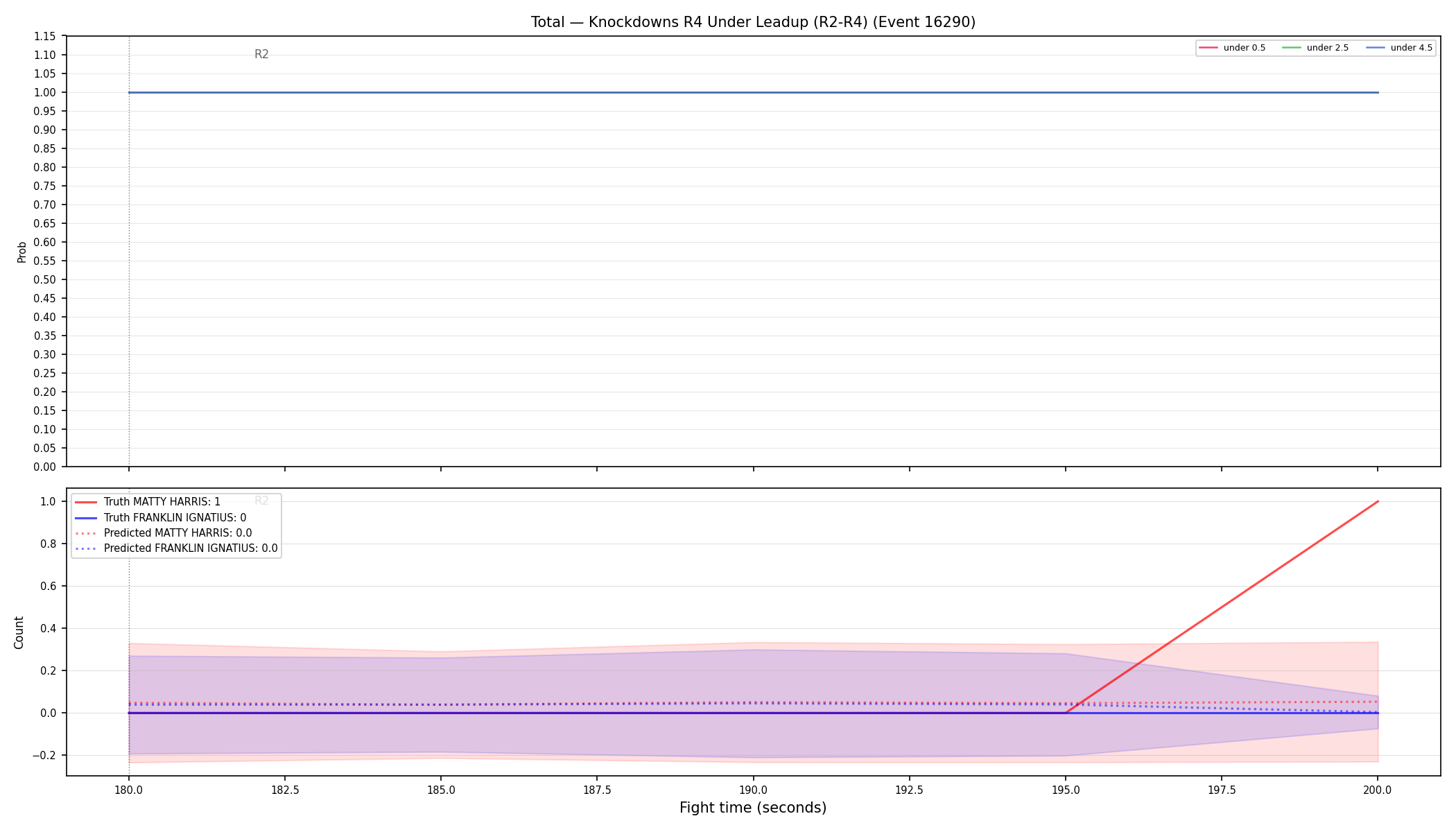The width and height of the screenshot is (1456, 832).
Task: Click the 0.8 tick on Count axis
Action: (x=49, y=544)
